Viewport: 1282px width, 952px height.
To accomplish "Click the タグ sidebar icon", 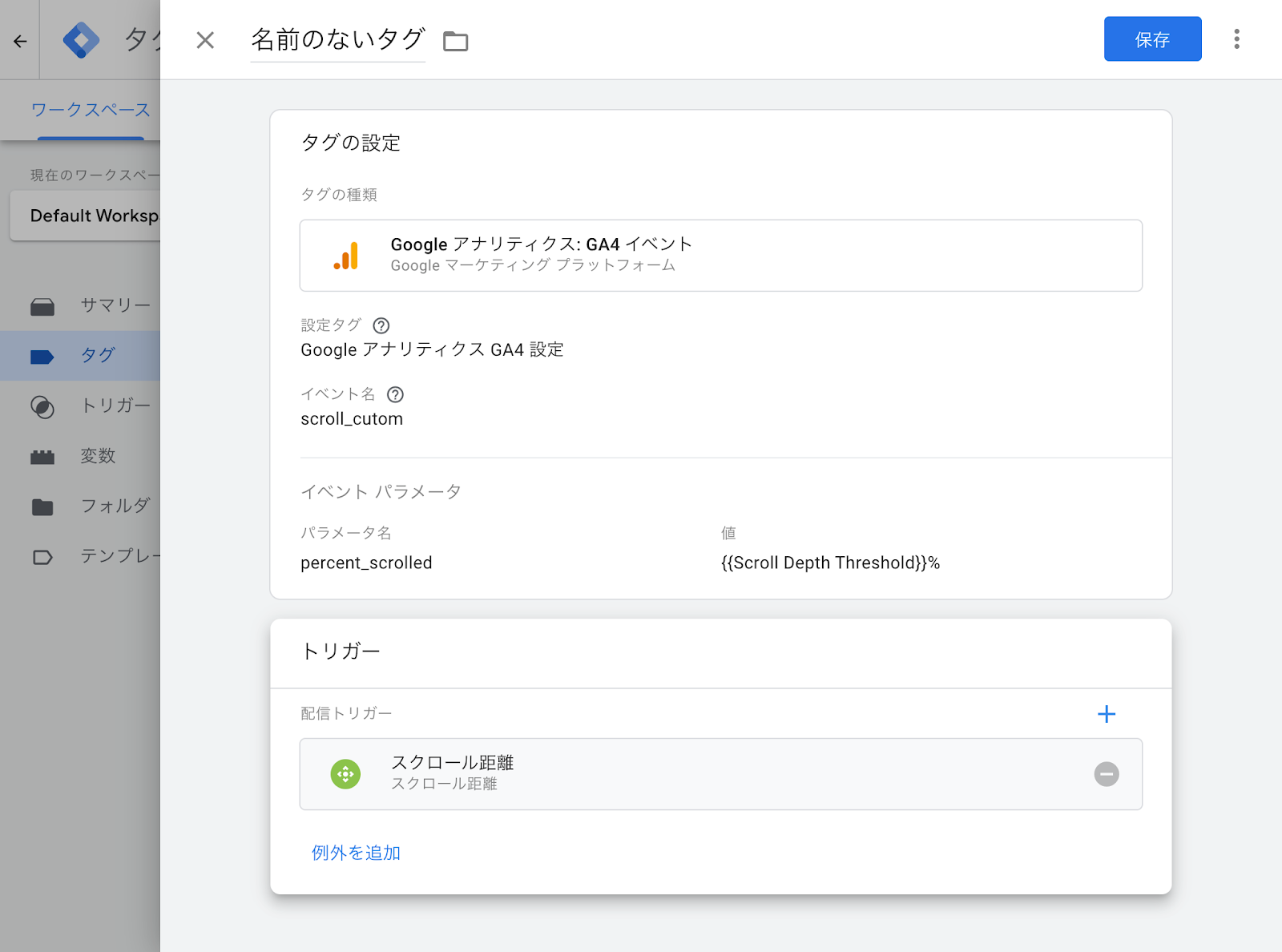I will [42, 357].
